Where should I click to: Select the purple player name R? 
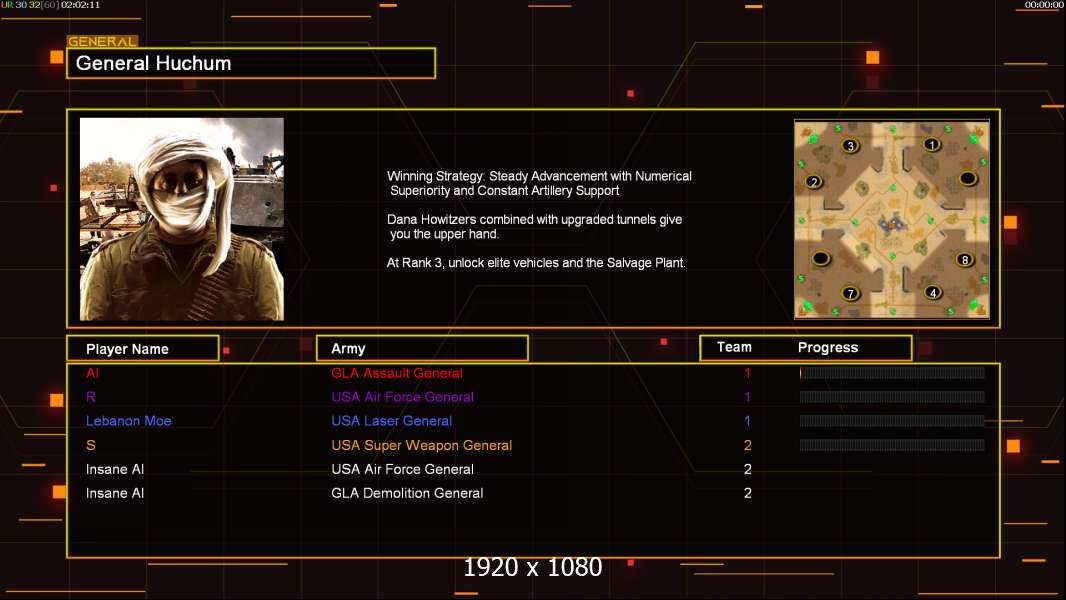[x=90, y=397]
